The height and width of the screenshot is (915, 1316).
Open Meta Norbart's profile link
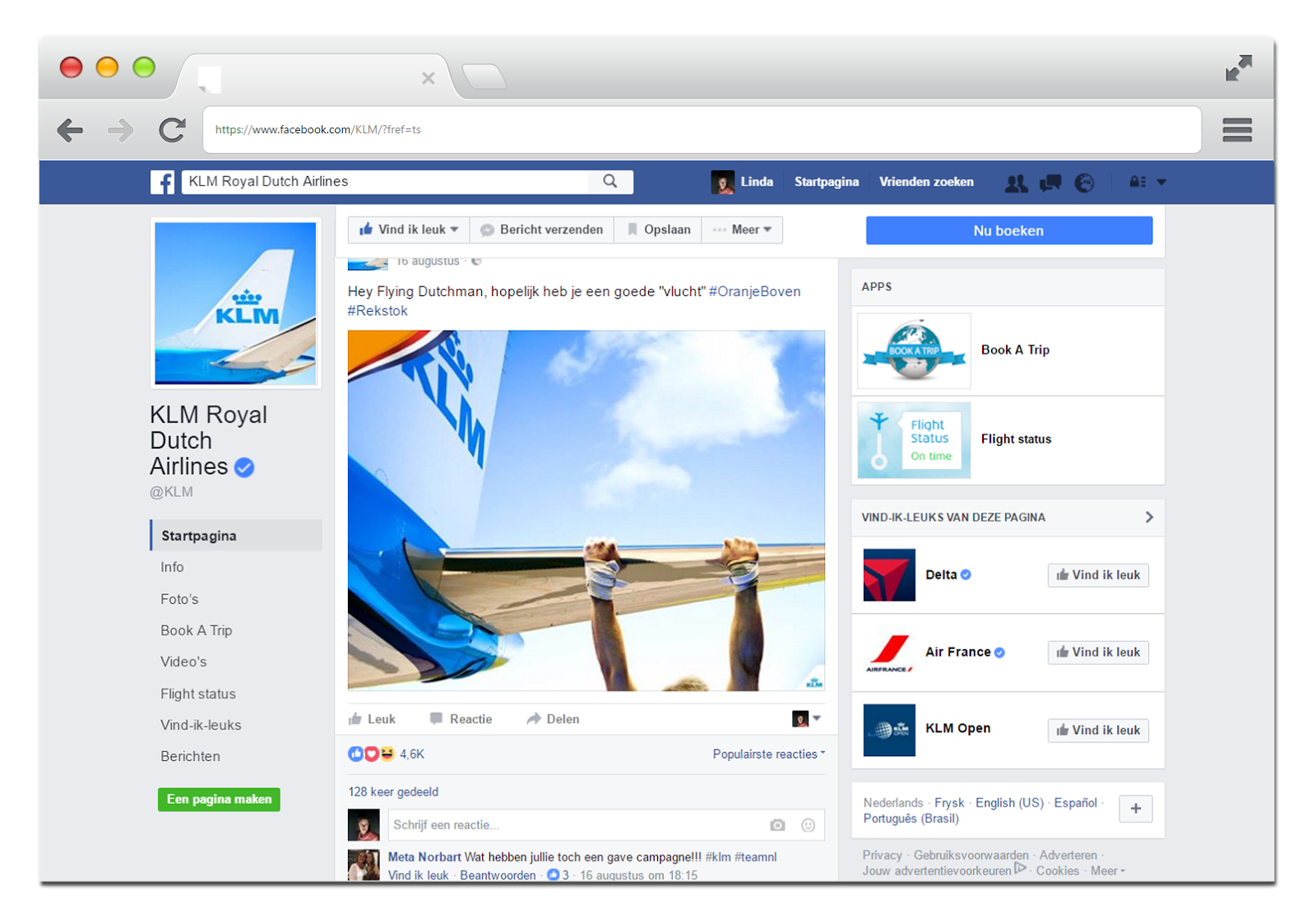424,857
